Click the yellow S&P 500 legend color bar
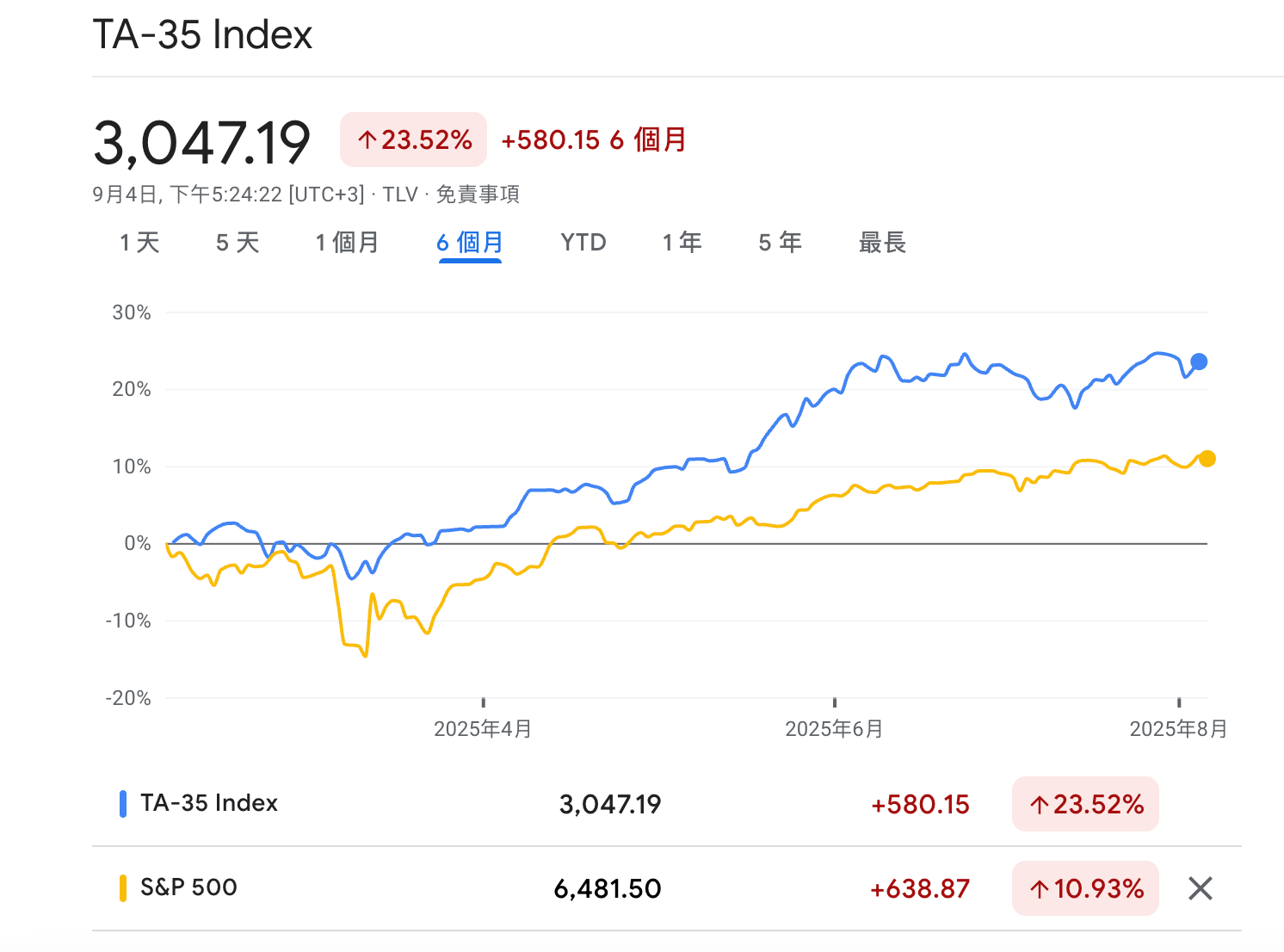This screenshot has height=952, width=1284. (x=121, y=887)
